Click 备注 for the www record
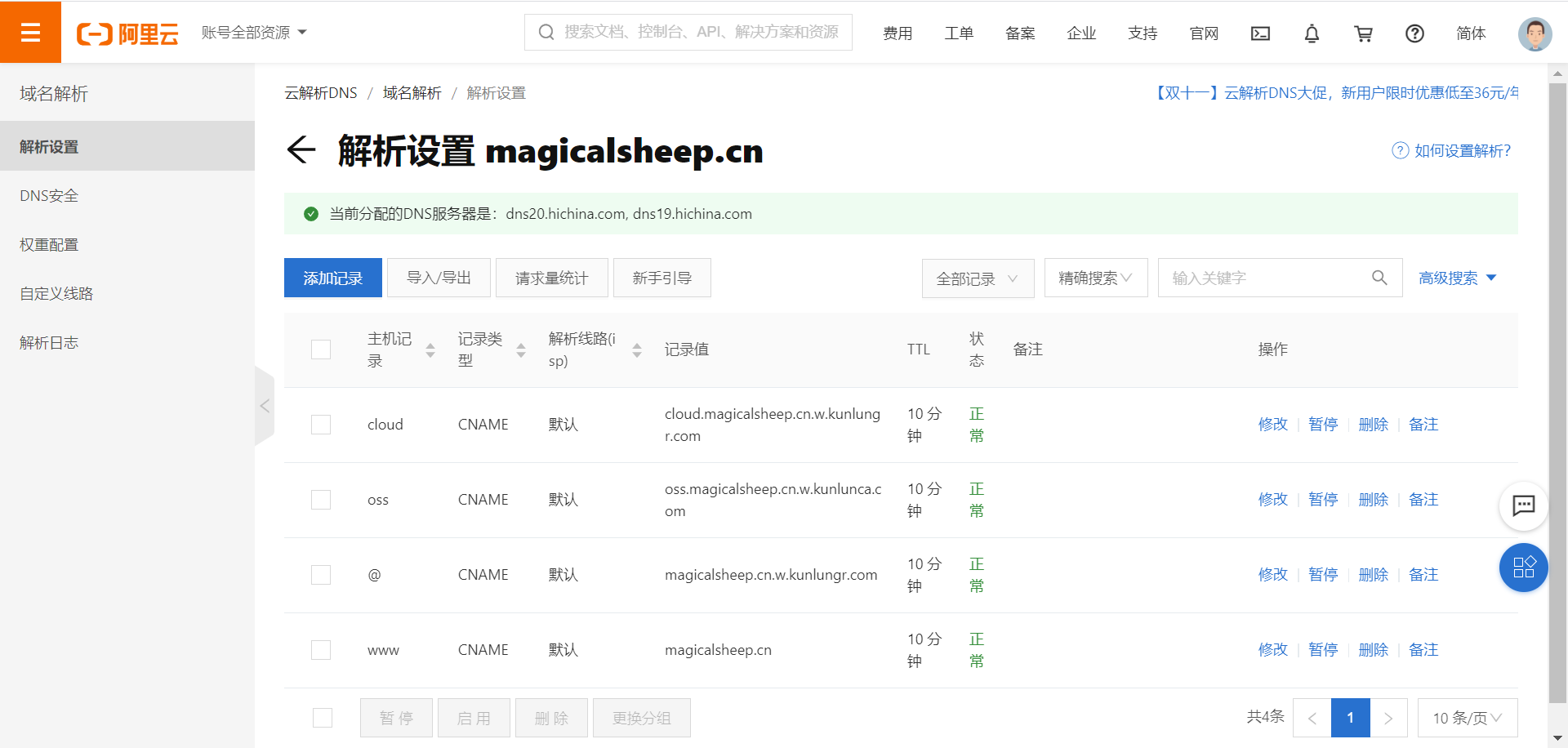This screenshot has height=748, width=1568. tap(1423, 650)
